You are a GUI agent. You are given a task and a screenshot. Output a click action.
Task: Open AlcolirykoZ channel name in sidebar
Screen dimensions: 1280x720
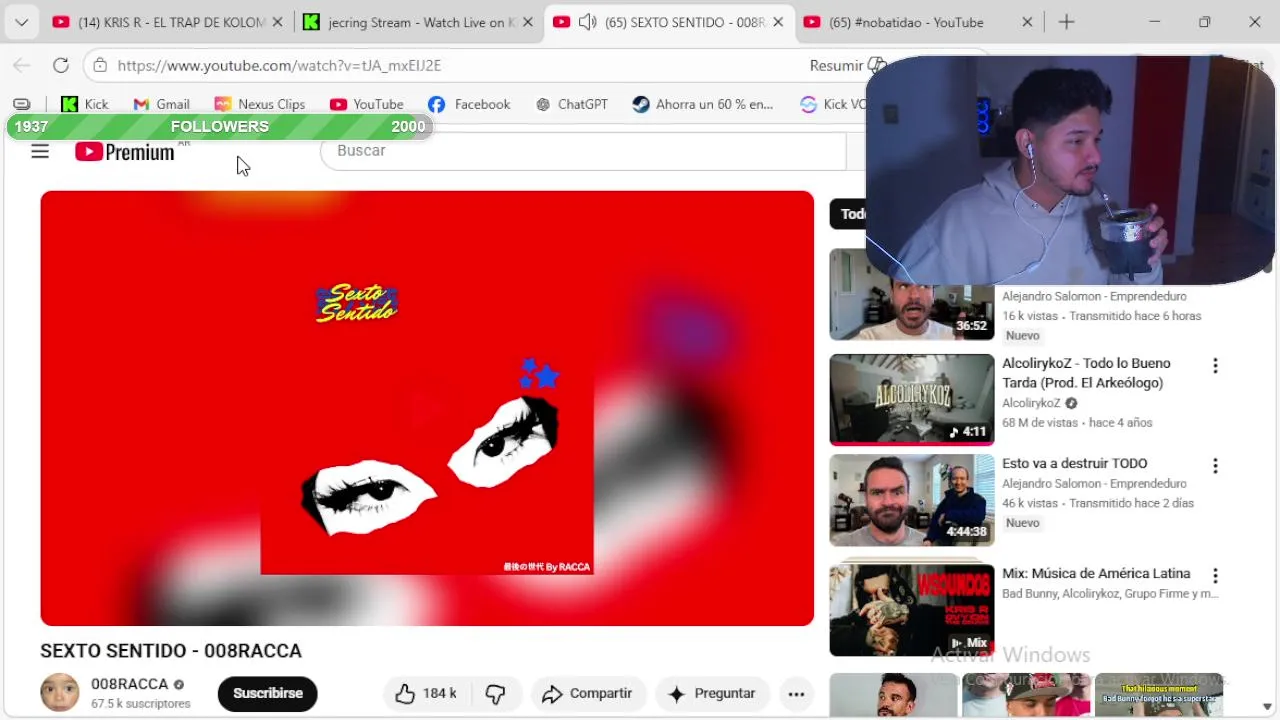point(1031,403)
